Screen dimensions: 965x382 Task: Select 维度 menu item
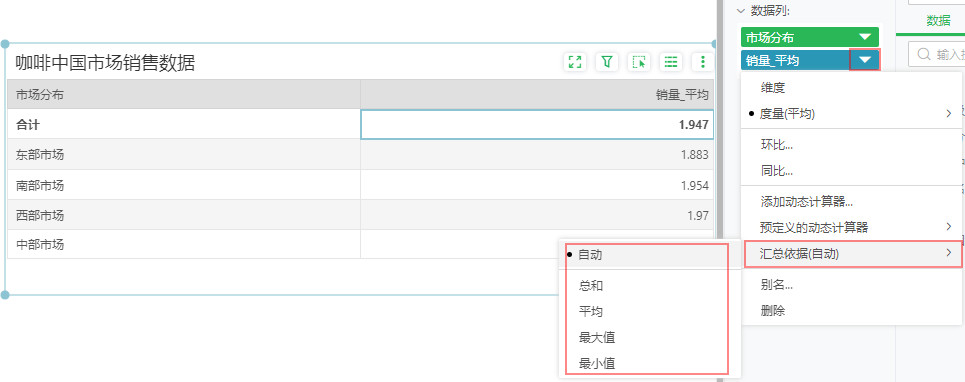(x=852, y=88)
